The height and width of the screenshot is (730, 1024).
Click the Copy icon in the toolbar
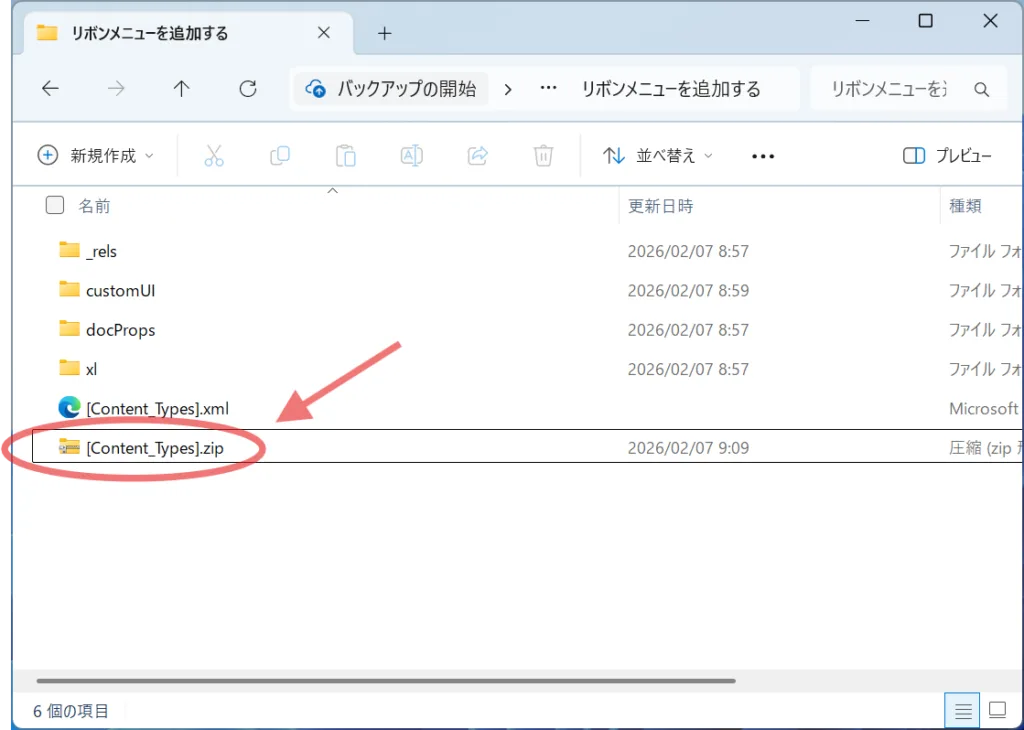[x=279, y=156]
